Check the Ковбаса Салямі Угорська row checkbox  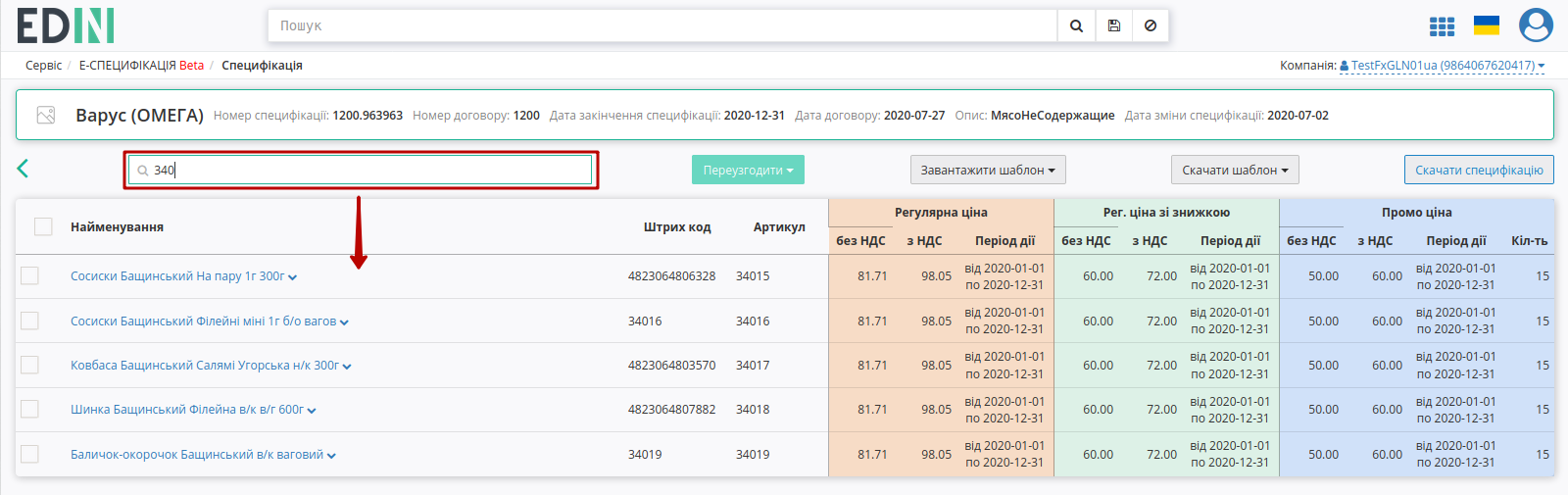pos(29,365)
